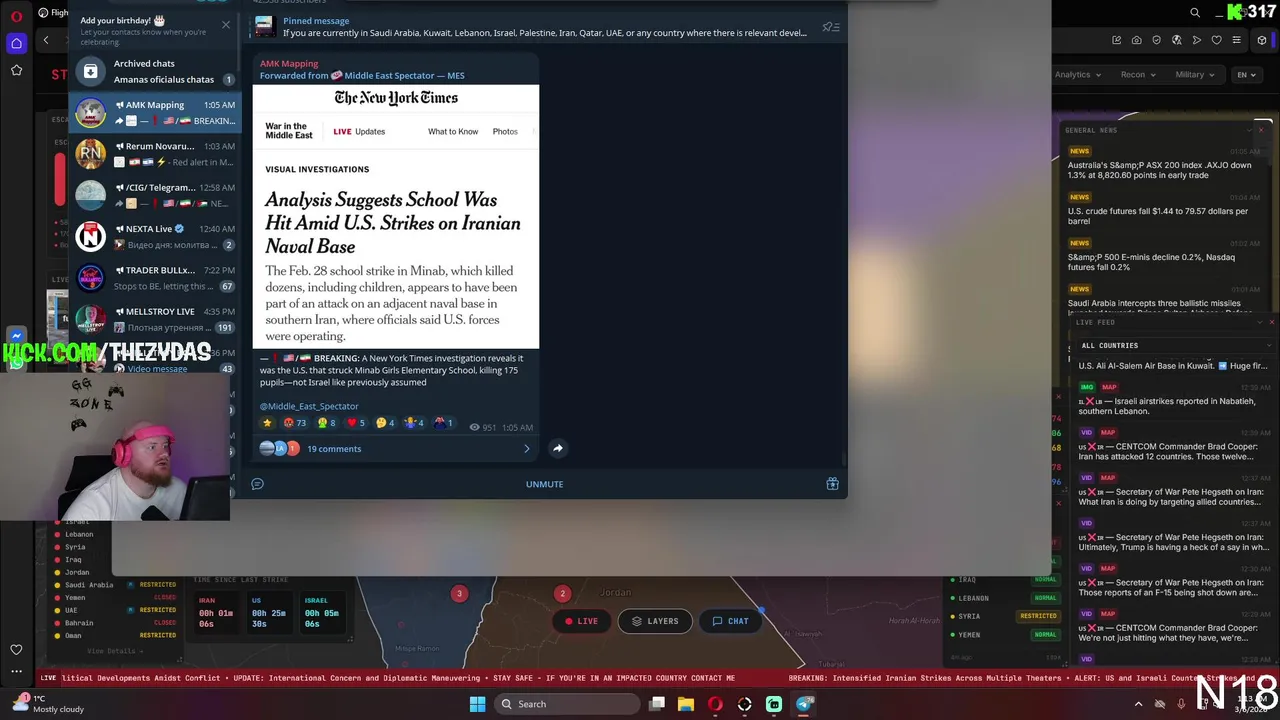This screenshot has width=1280, height=720.
Task: Click the edit page icon in address bar
Action: point(1116,40)
